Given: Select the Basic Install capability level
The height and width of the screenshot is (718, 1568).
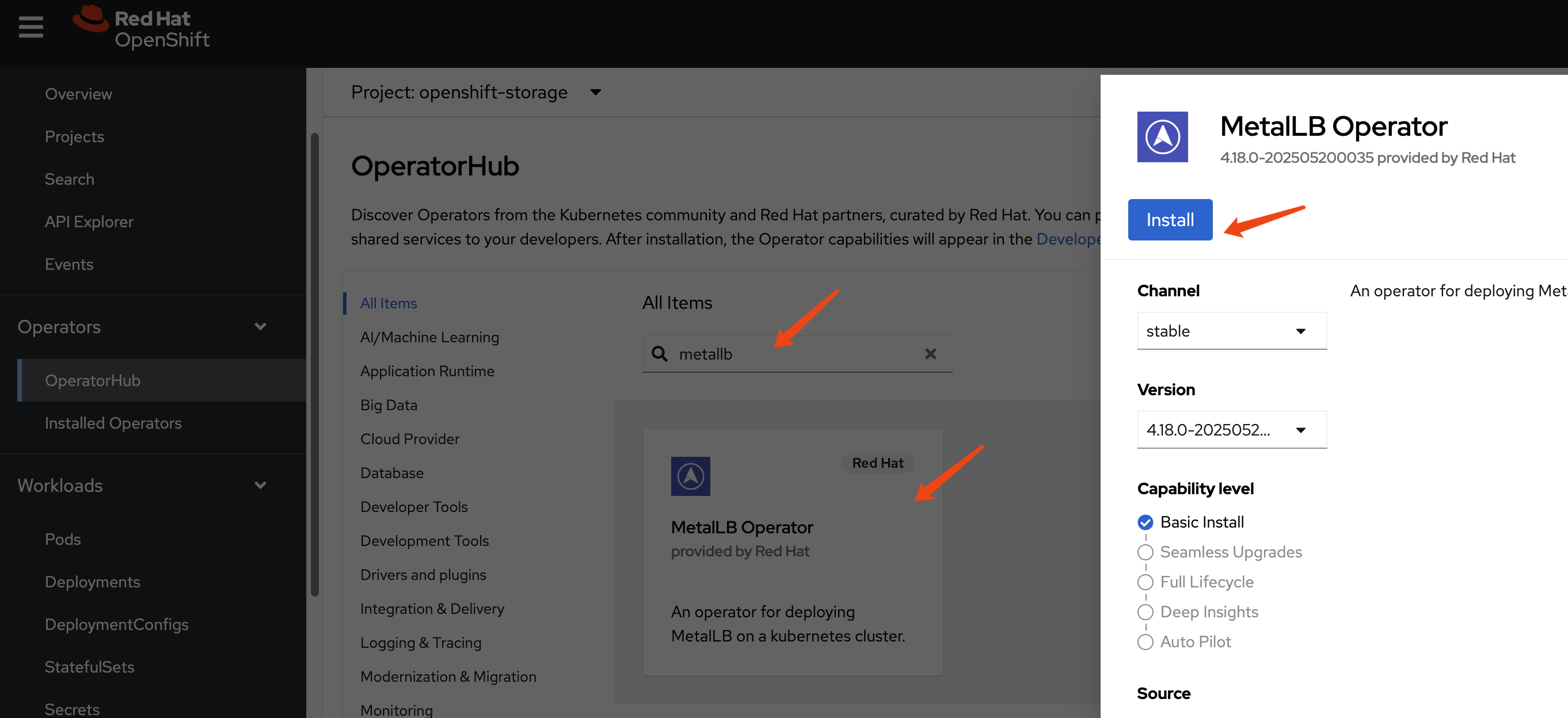Looking at the screenshot, I should [x=1145, y=522].
